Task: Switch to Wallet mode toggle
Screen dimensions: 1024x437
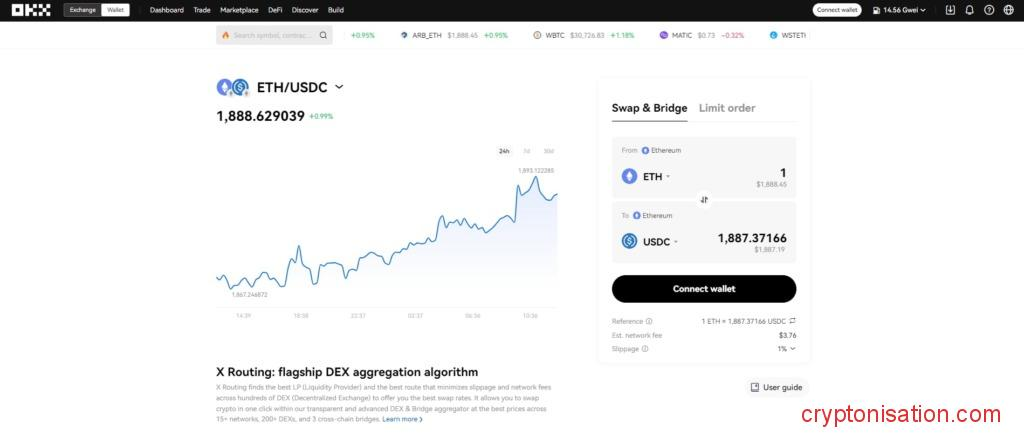Action: (115, 10)
